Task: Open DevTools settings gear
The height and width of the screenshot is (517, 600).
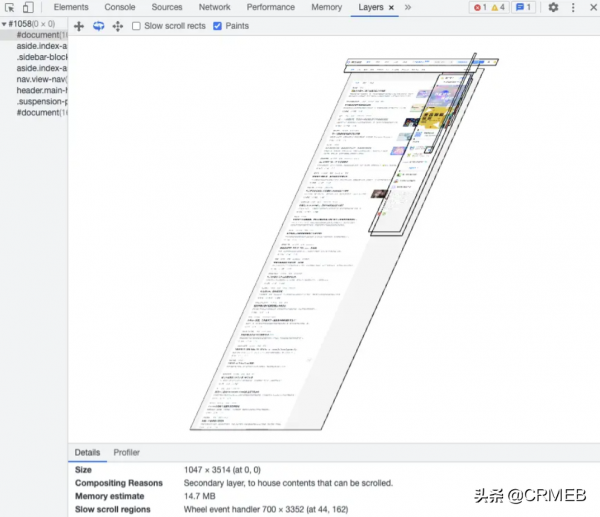Action: click(x=553, y=8)
